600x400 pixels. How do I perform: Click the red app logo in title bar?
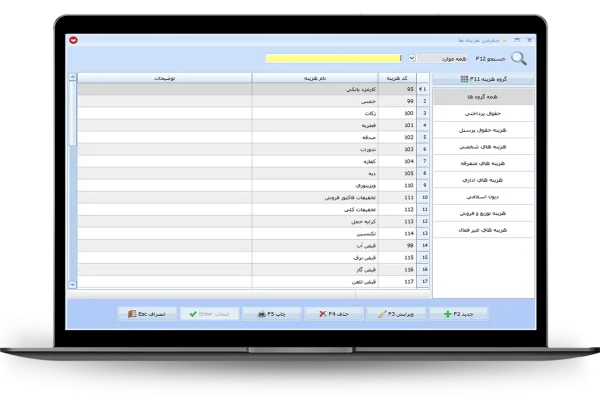coord(73,41)
